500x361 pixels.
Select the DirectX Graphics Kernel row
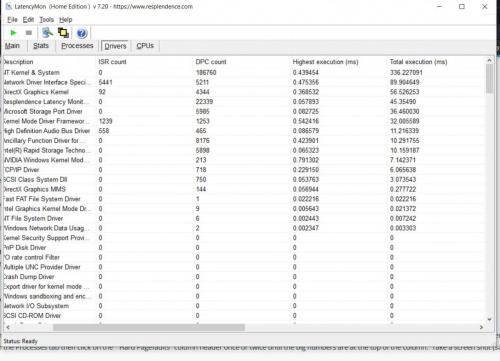(x=244, y=92)
